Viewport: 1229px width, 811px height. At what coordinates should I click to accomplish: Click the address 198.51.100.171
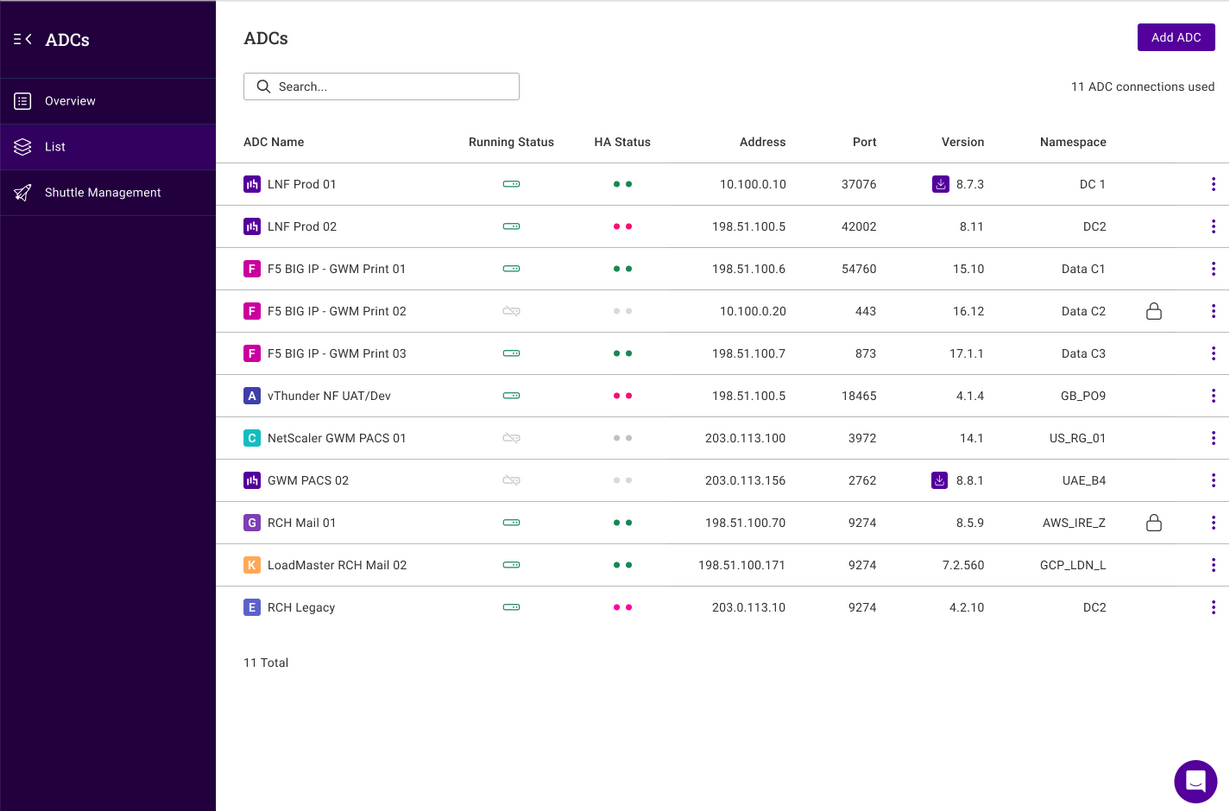[x=742, y=566]
